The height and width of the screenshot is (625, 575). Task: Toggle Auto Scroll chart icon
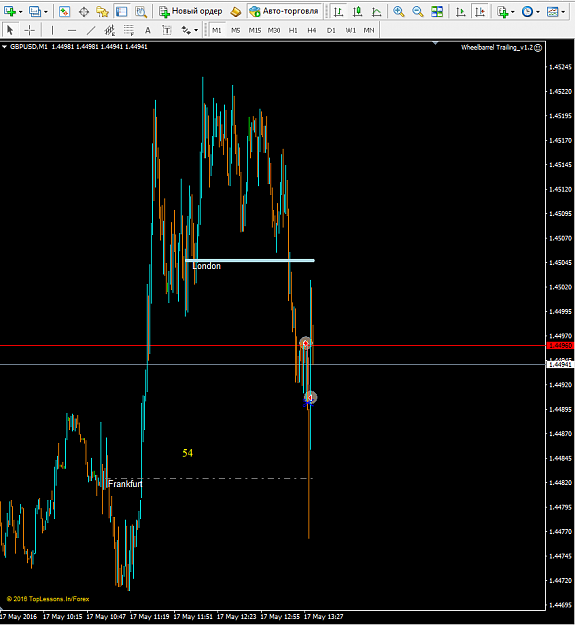coord(461,12)
